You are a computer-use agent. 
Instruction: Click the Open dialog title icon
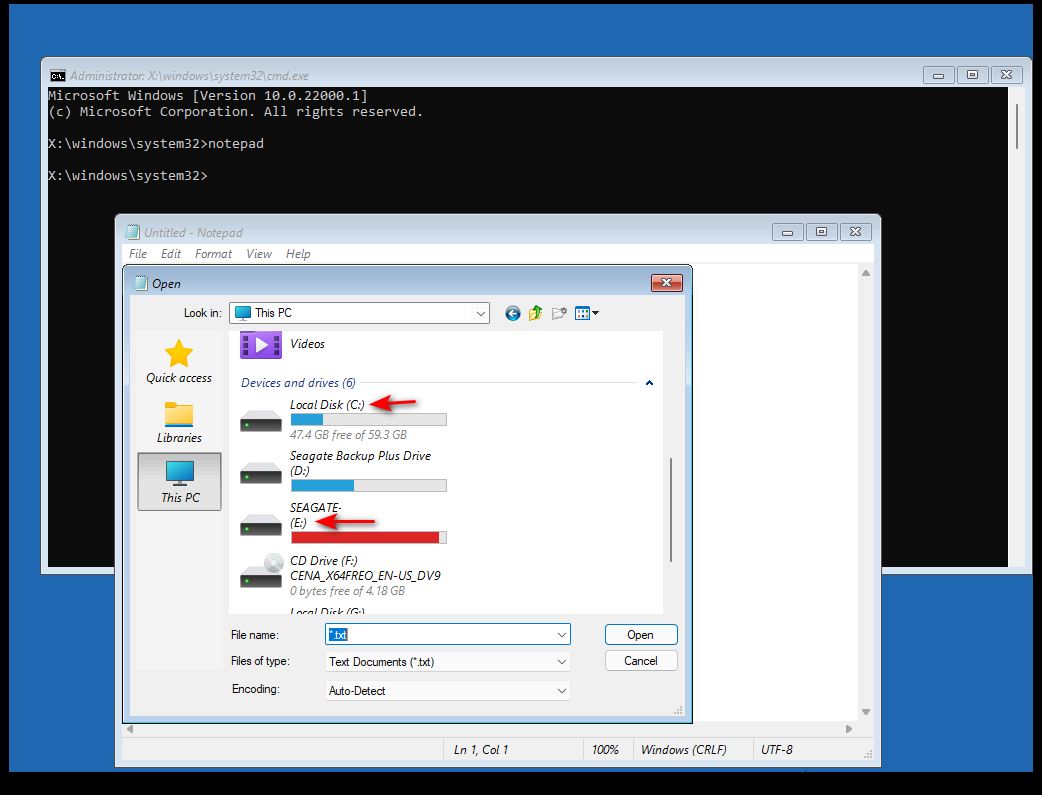pyautogui.click(x=140, y=283)
